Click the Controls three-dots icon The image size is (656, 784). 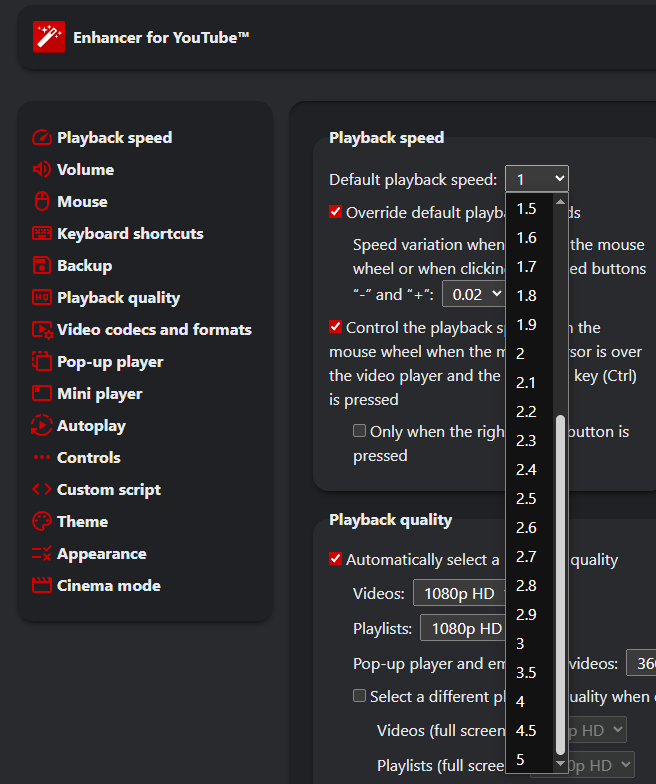coord(42,457)
